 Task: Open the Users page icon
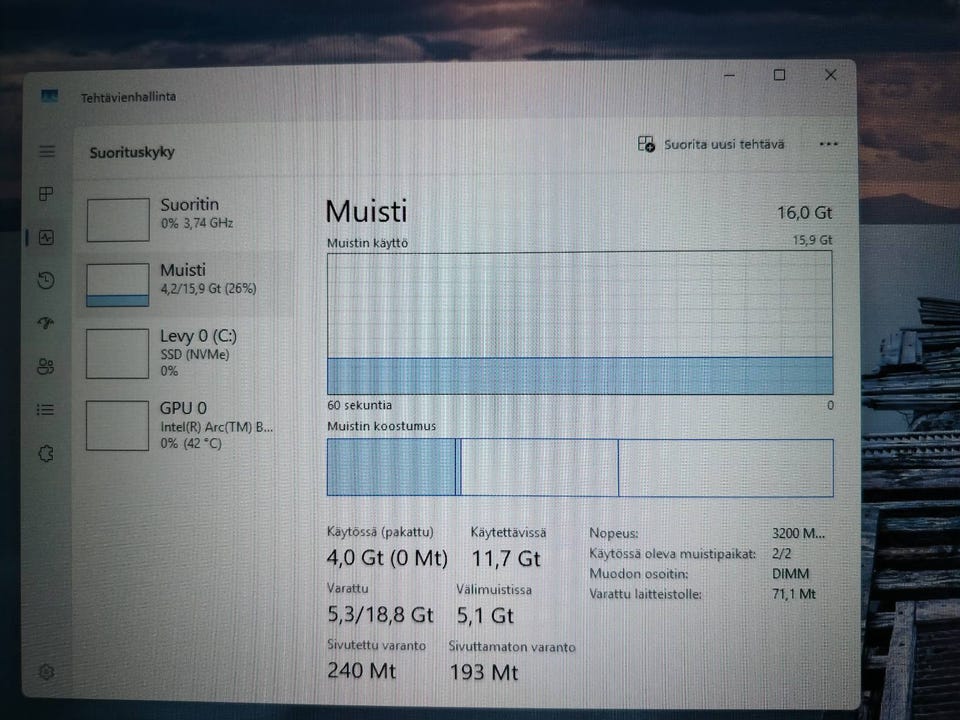47,366
